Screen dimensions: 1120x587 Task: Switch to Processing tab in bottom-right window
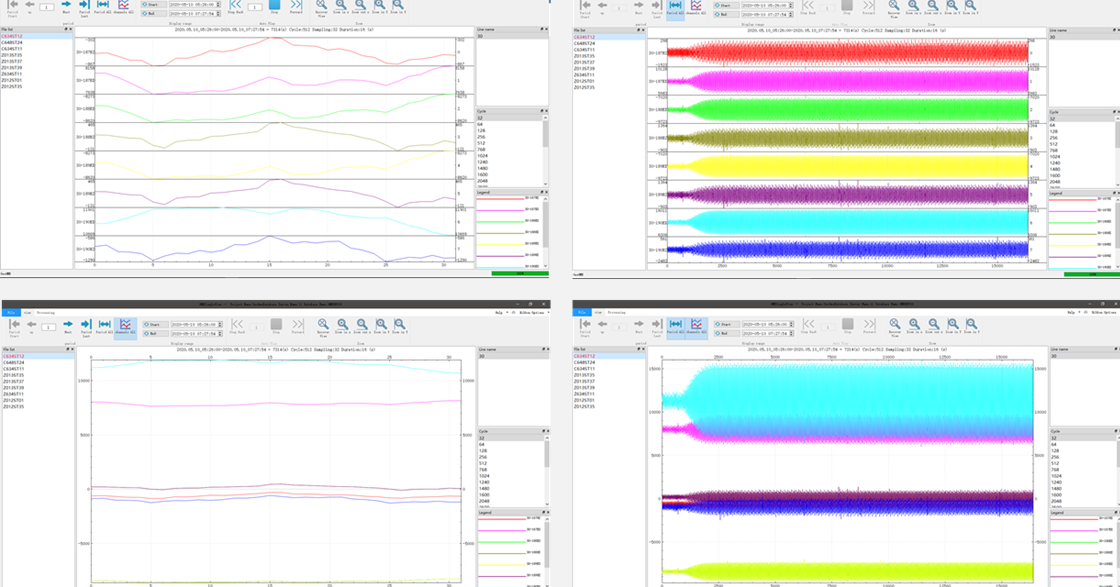617,313
